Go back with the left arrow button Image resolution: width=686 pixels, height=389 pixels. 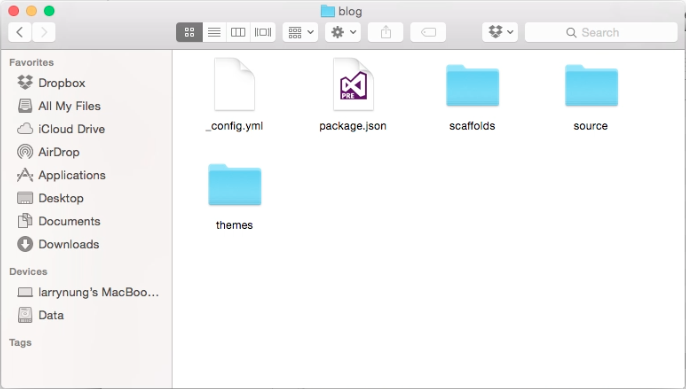[20, 32]
